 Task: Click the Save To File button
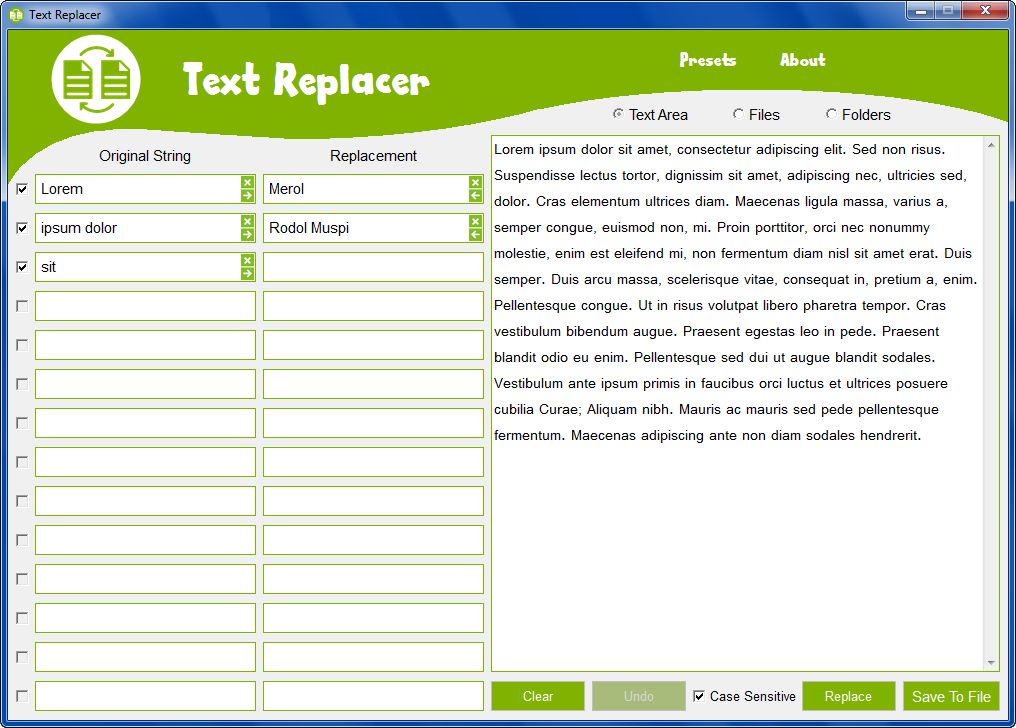tap(951, 696)
